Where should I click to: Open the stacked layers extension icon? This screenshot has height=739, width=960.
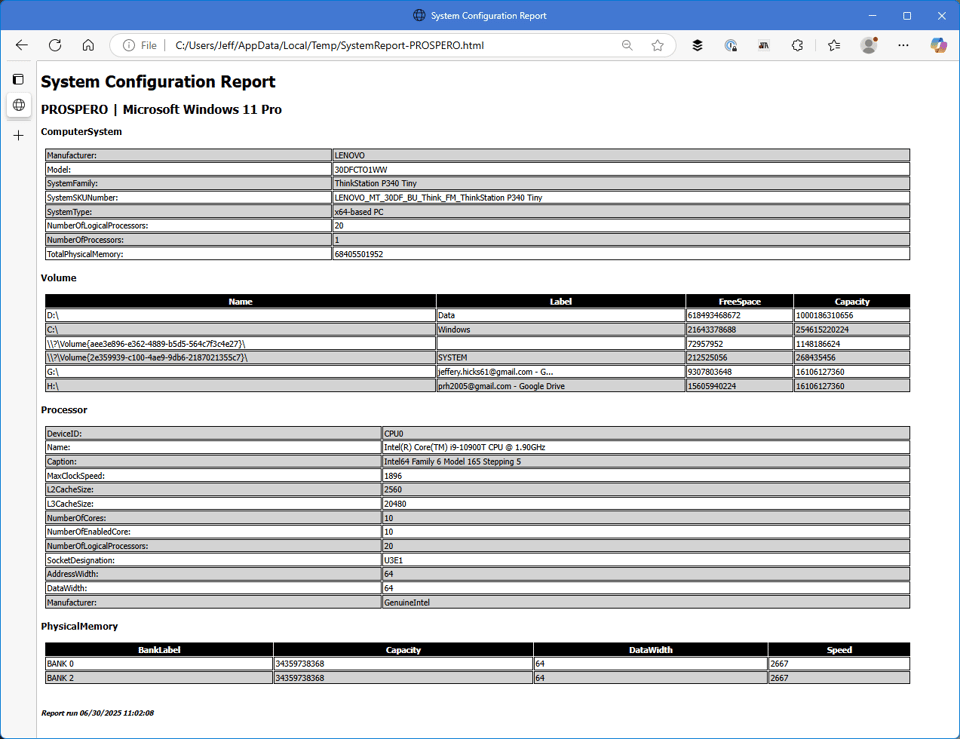pyautogui.click(x=697, y=45)
